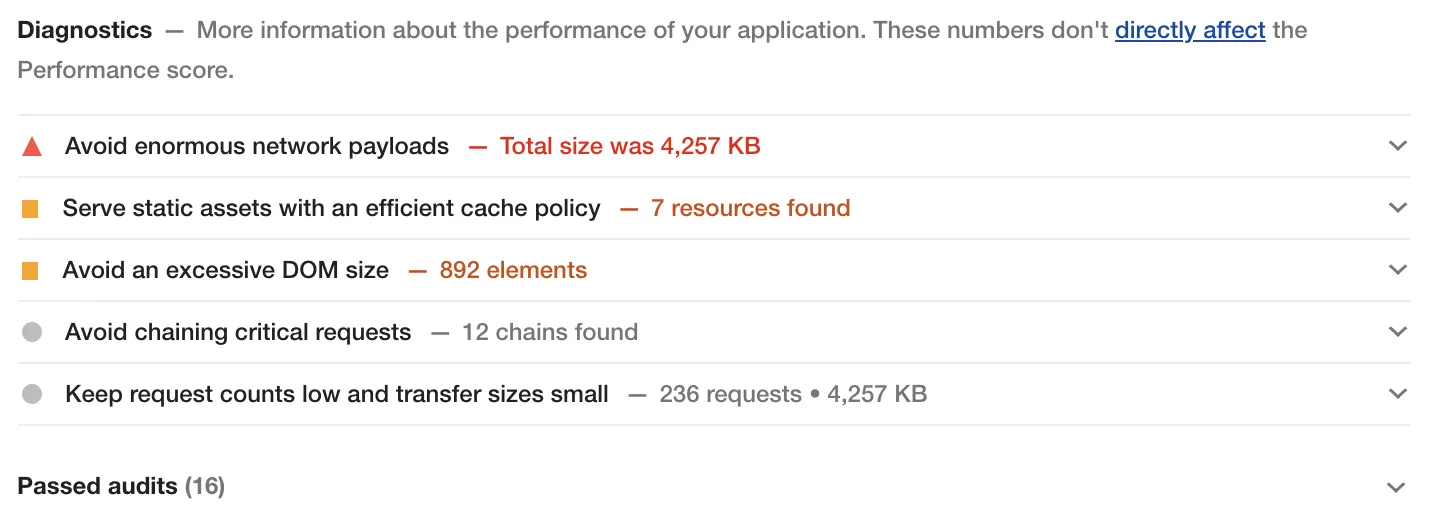Screen dimensions: 1448x516
Task: Click the red triangle warning icon
Action: point(32,147)
